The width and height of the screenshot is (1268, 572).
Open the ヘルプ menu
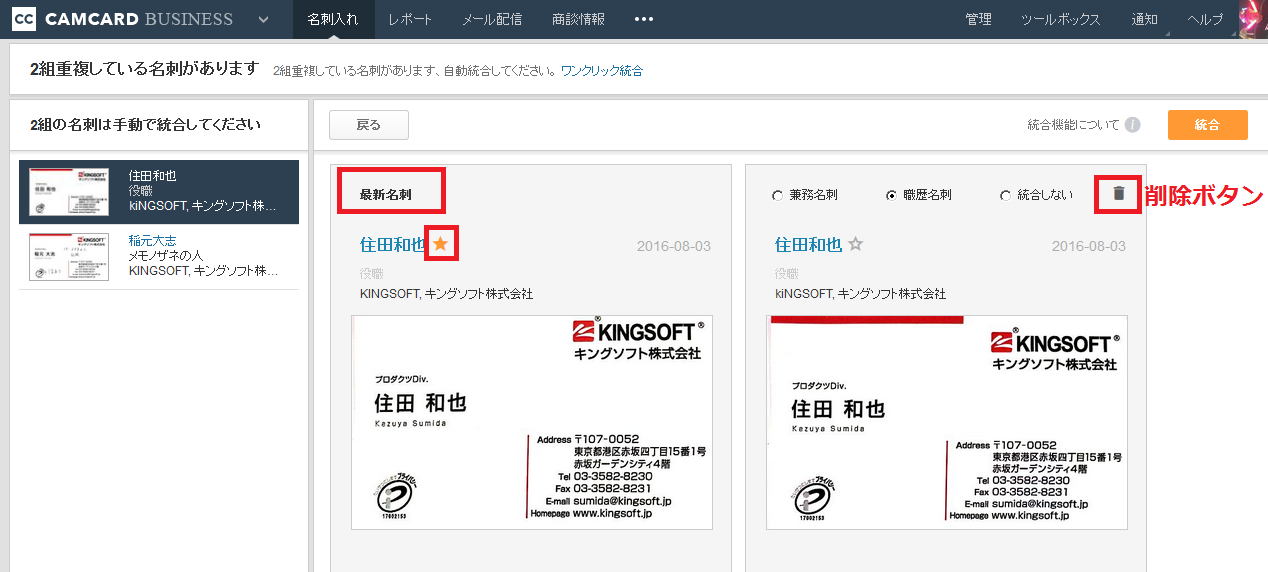pos(1204,19)
